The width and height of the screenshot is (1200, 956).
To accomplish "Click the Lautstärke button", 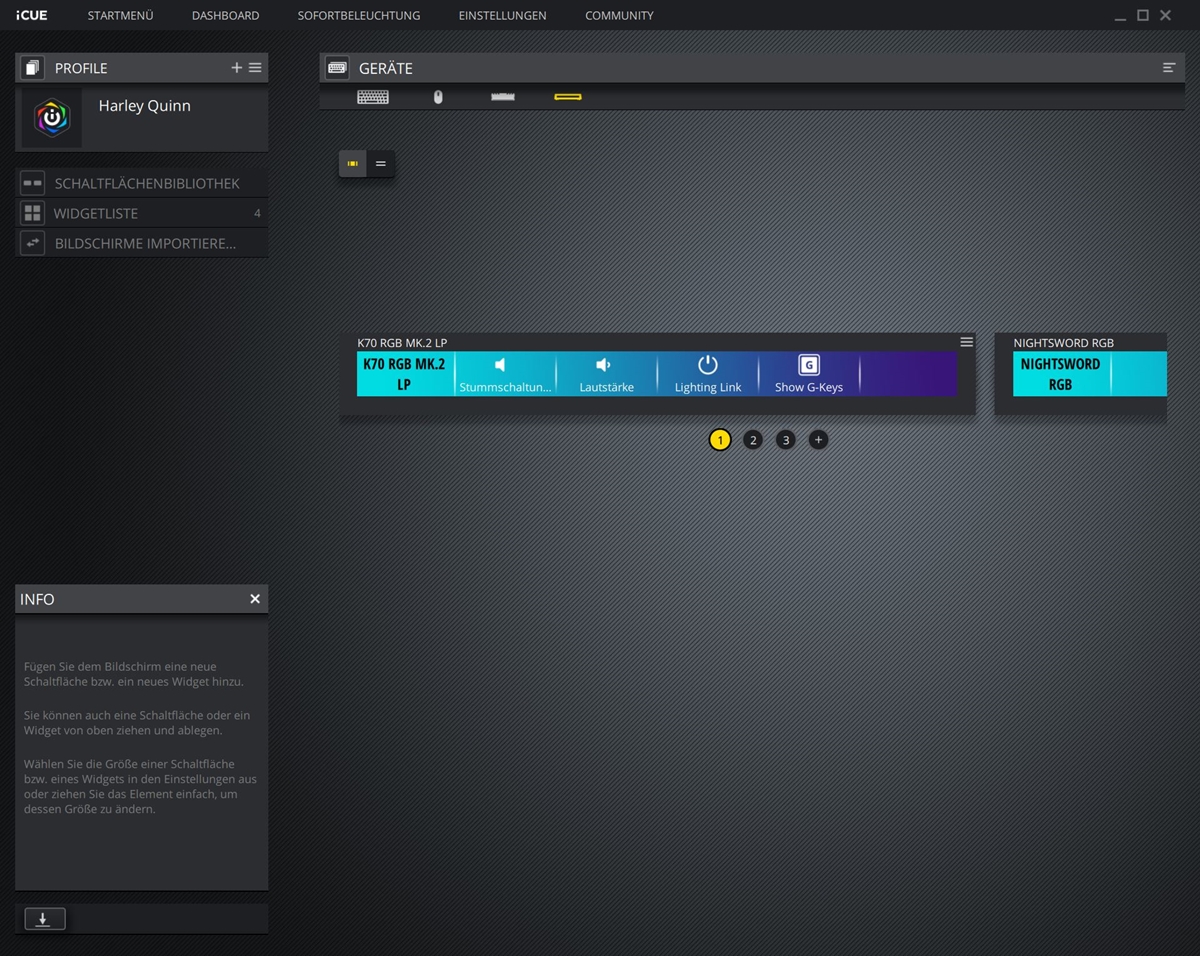I will [606, 374].
